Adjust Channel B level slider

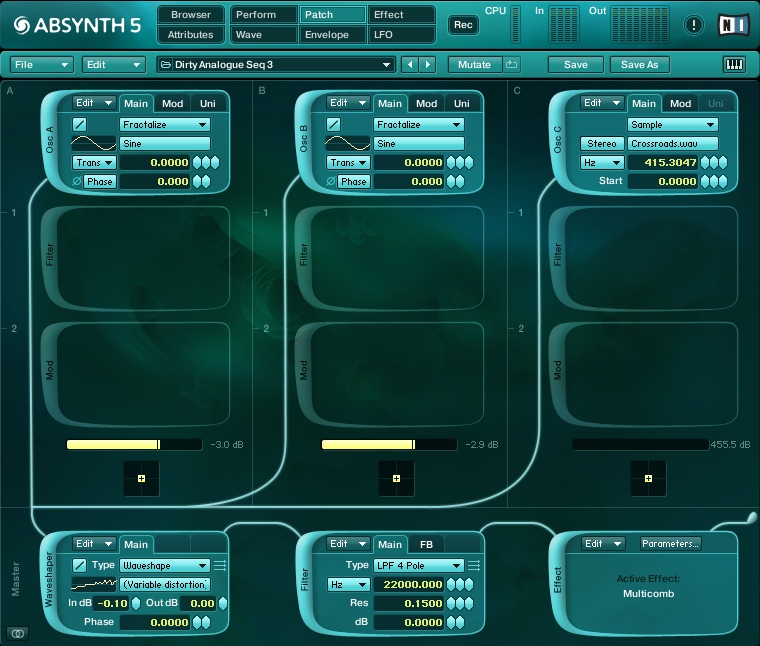click(x=389, y=444)
